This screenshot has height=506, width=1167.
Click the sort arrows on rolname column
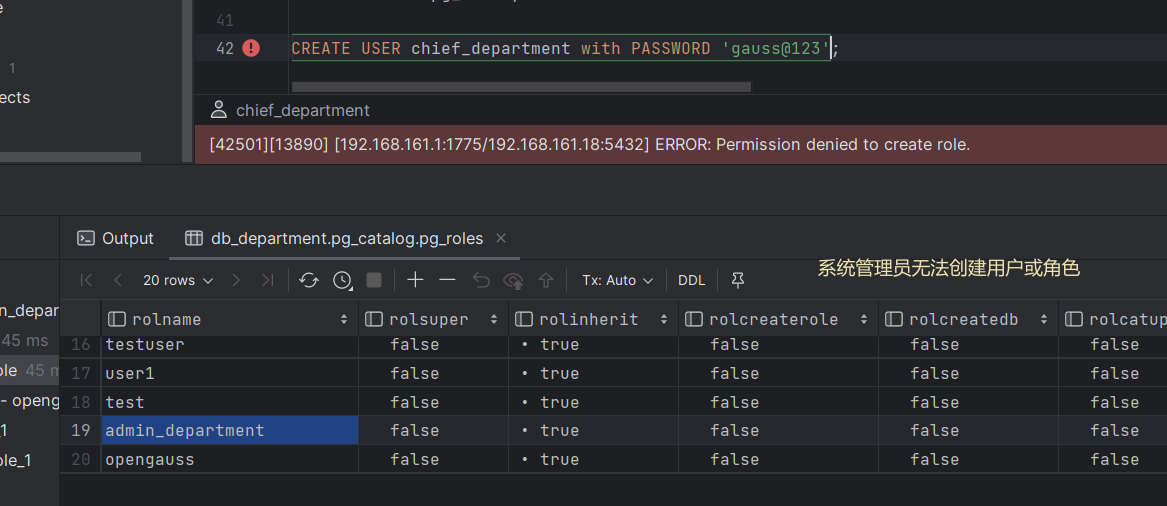point(344,320)
